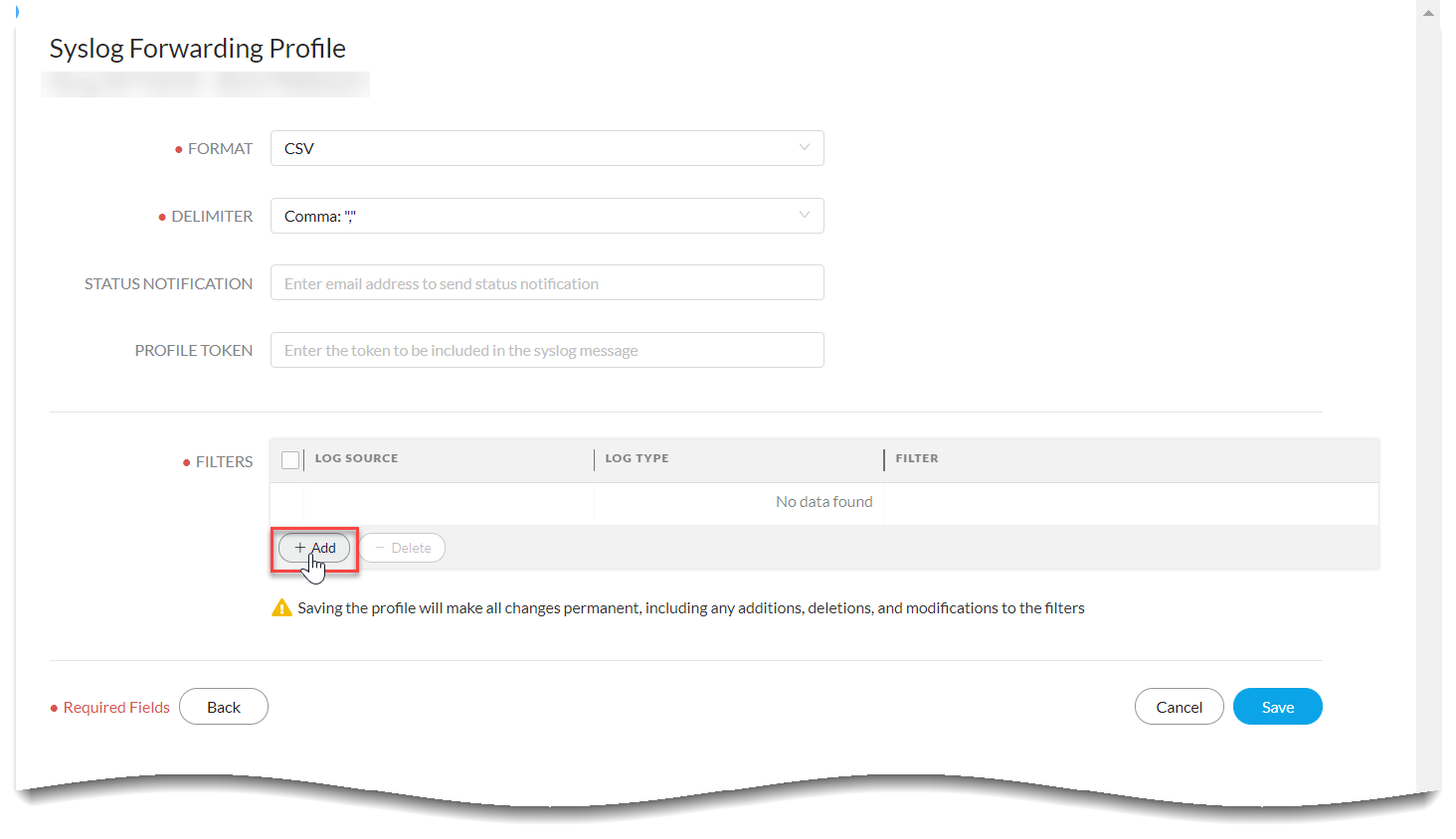Click the Required Fields legend text
Screen dimensions: 1456x839
click(116, 708)
